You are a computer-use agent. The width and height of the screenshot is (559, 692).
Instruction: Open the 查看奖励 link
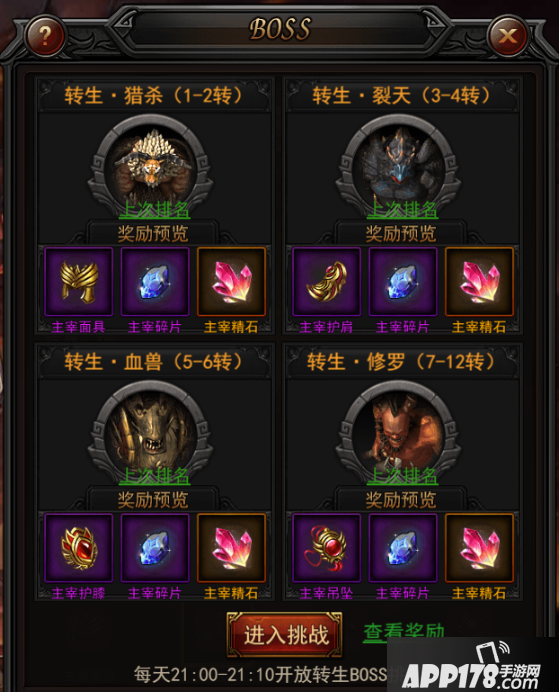click(404, 632)
